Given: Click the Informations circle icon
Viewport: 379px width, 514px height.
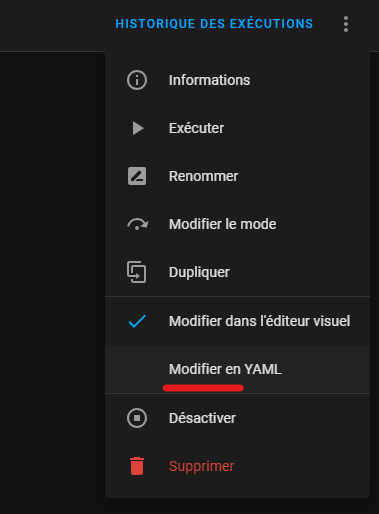Looking at the screenshot, I should point(137,80).
